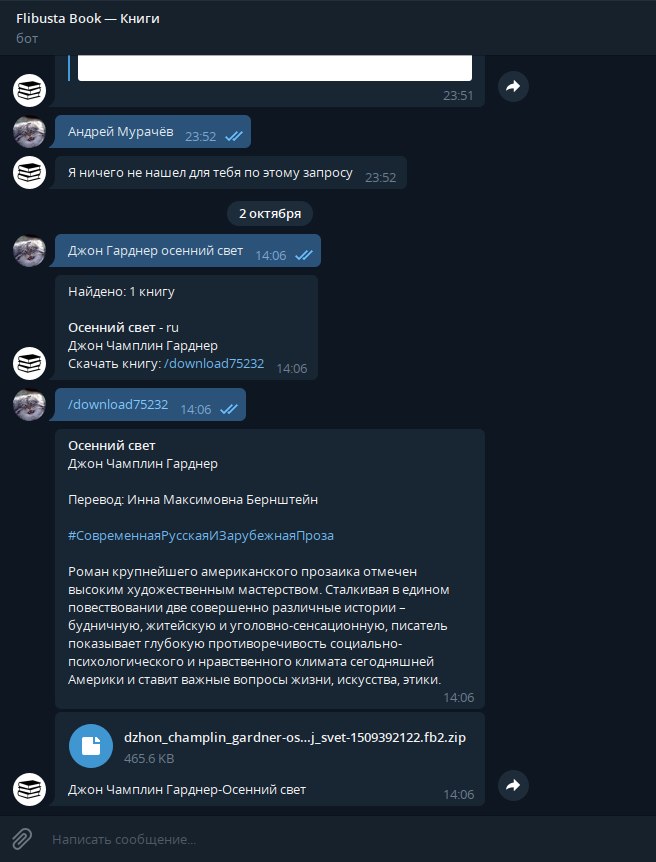Open the Flibusta Book chat header title

point(88,19)
